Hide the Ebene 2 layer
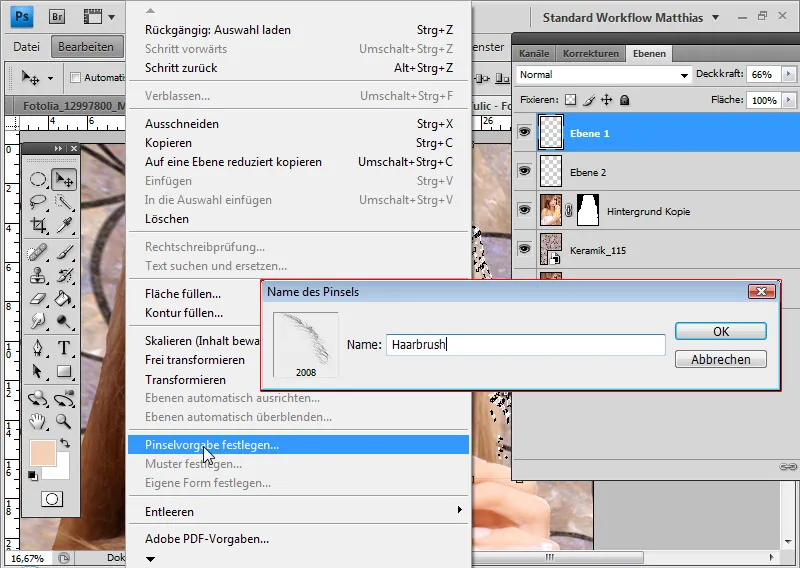This screenshot has width=800, height=568. point(524,171)
